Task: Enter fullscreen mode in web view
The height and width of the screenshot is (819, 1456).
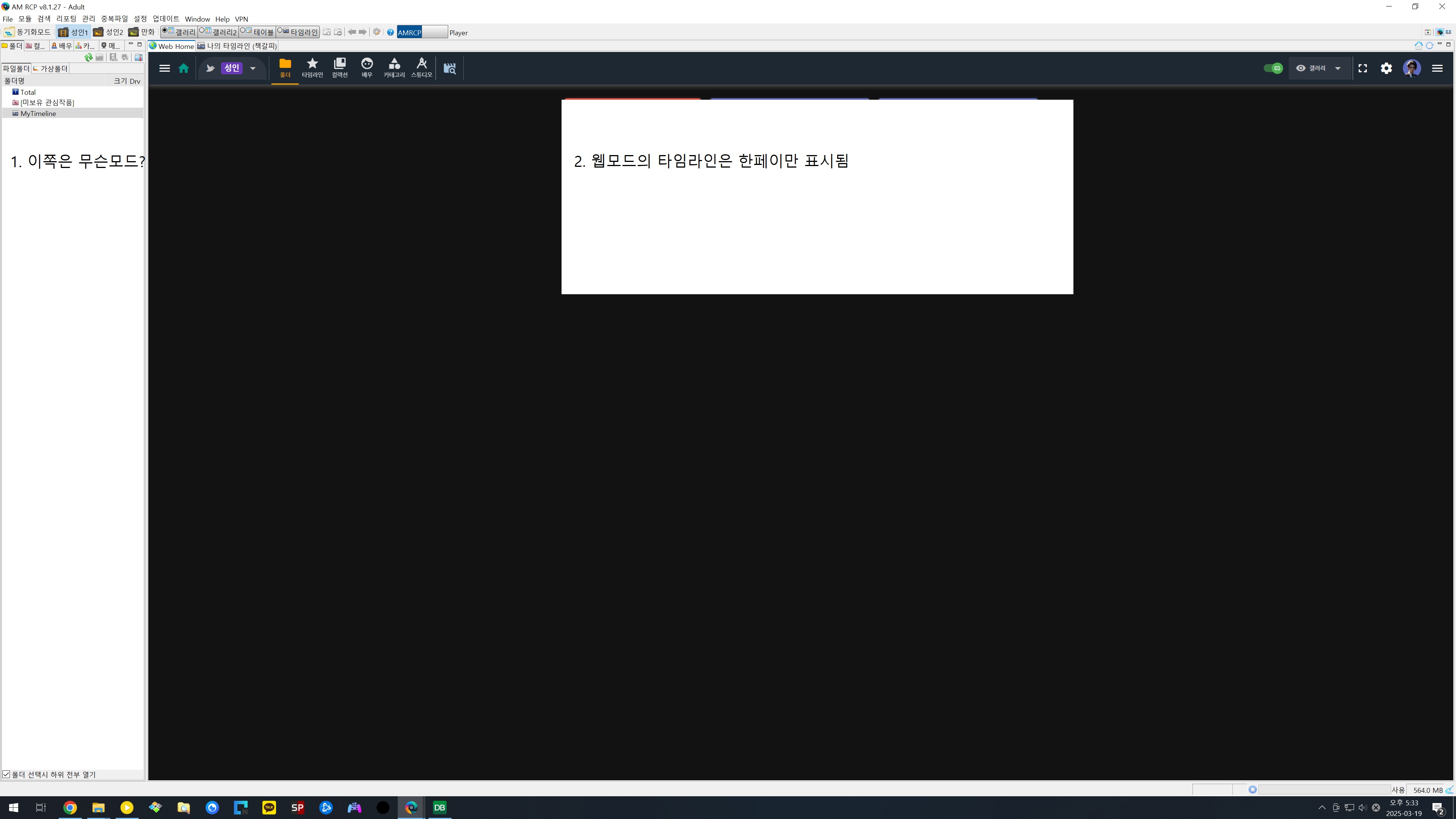Action: 1363,68
